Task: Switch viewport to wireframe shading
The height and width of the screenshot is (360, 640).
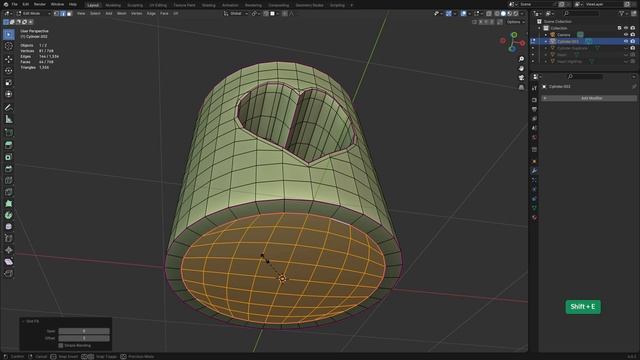Action: point(497,13)
